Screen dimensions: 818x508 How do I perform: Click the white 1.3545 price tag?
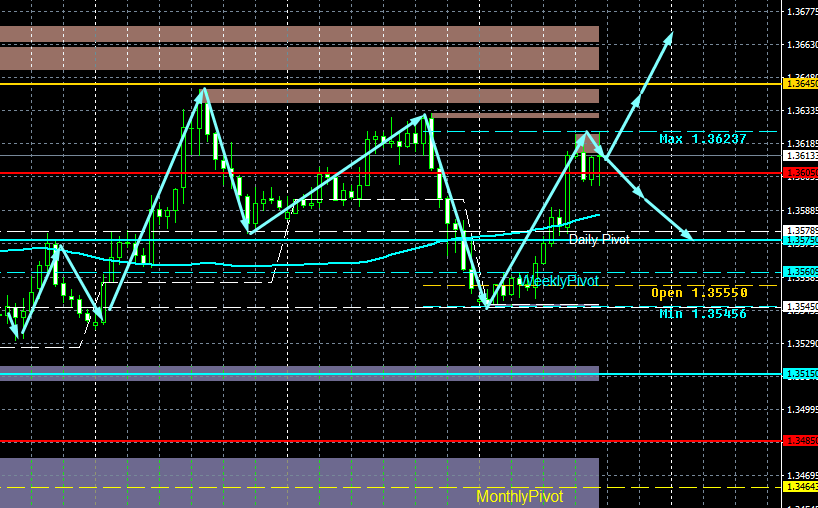click(801, 307)
